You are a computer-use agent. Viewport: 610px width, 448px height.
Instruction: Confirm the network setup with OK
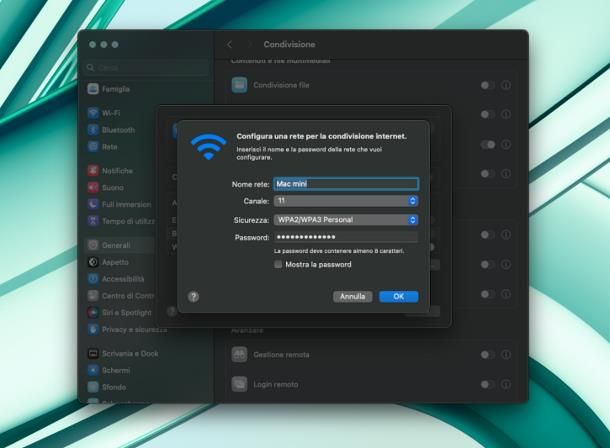pos(399,296)
